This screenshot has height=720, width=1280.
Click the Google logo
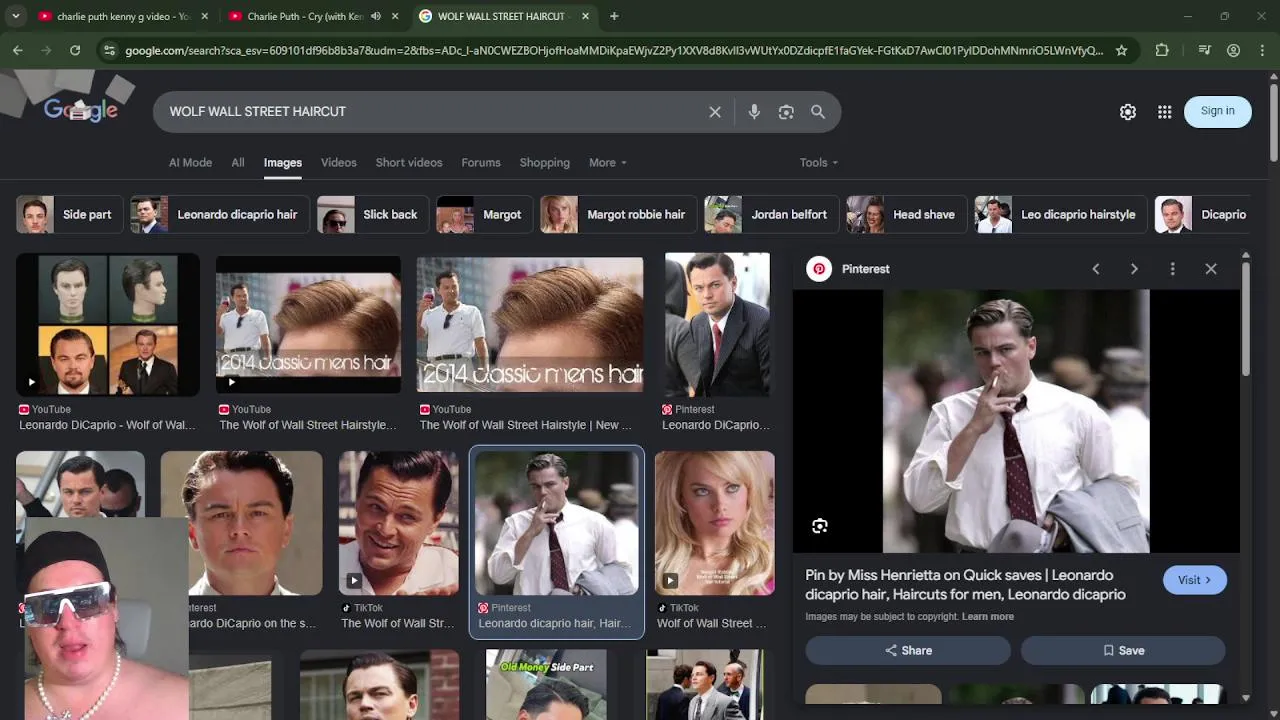(x=81, y=111)
